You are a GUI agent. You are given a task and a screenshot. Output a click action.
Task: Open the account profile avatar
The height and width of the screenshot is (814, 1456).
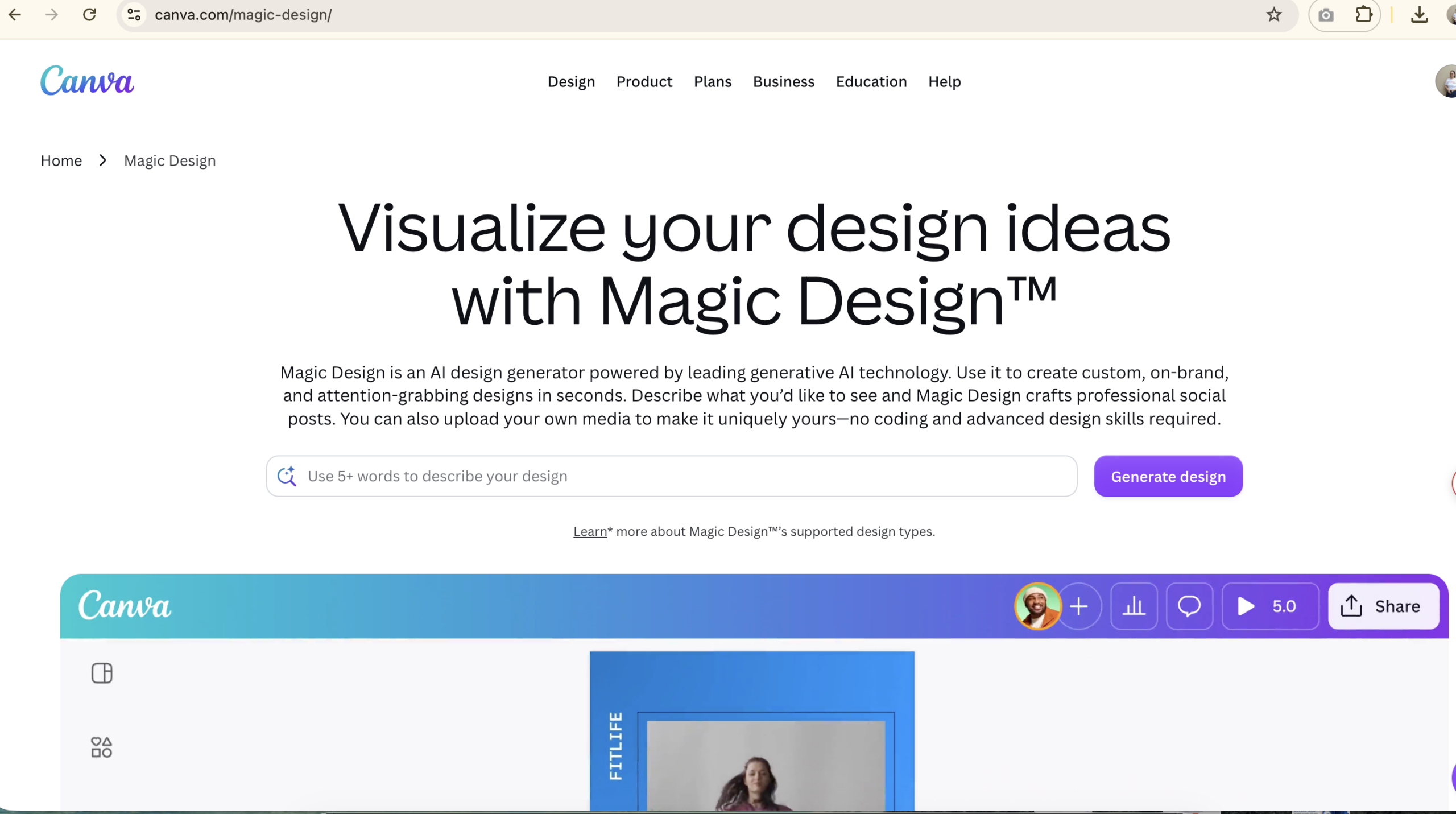1446,81
